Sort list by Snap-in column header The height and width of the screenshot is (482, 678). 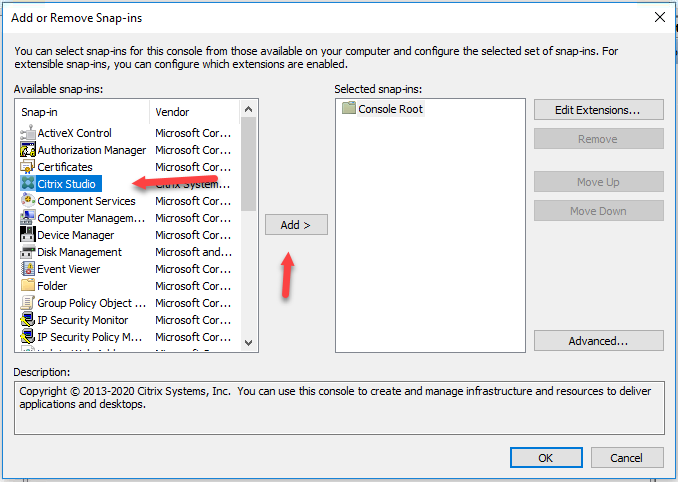[82, 112]
